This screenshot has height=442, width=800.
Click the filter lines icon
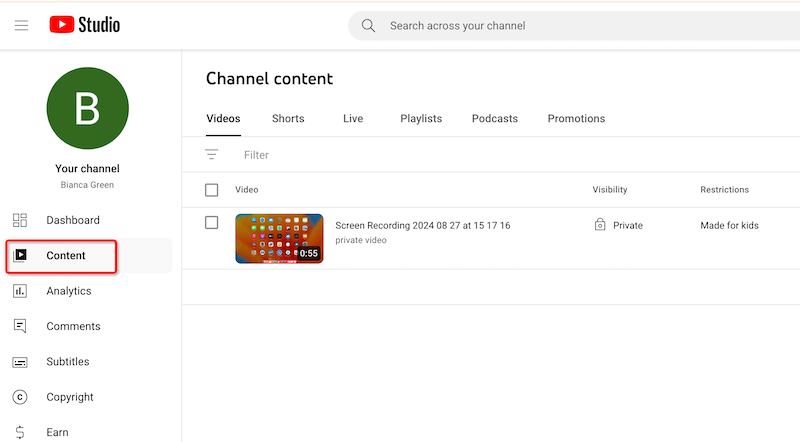[211, 155]
